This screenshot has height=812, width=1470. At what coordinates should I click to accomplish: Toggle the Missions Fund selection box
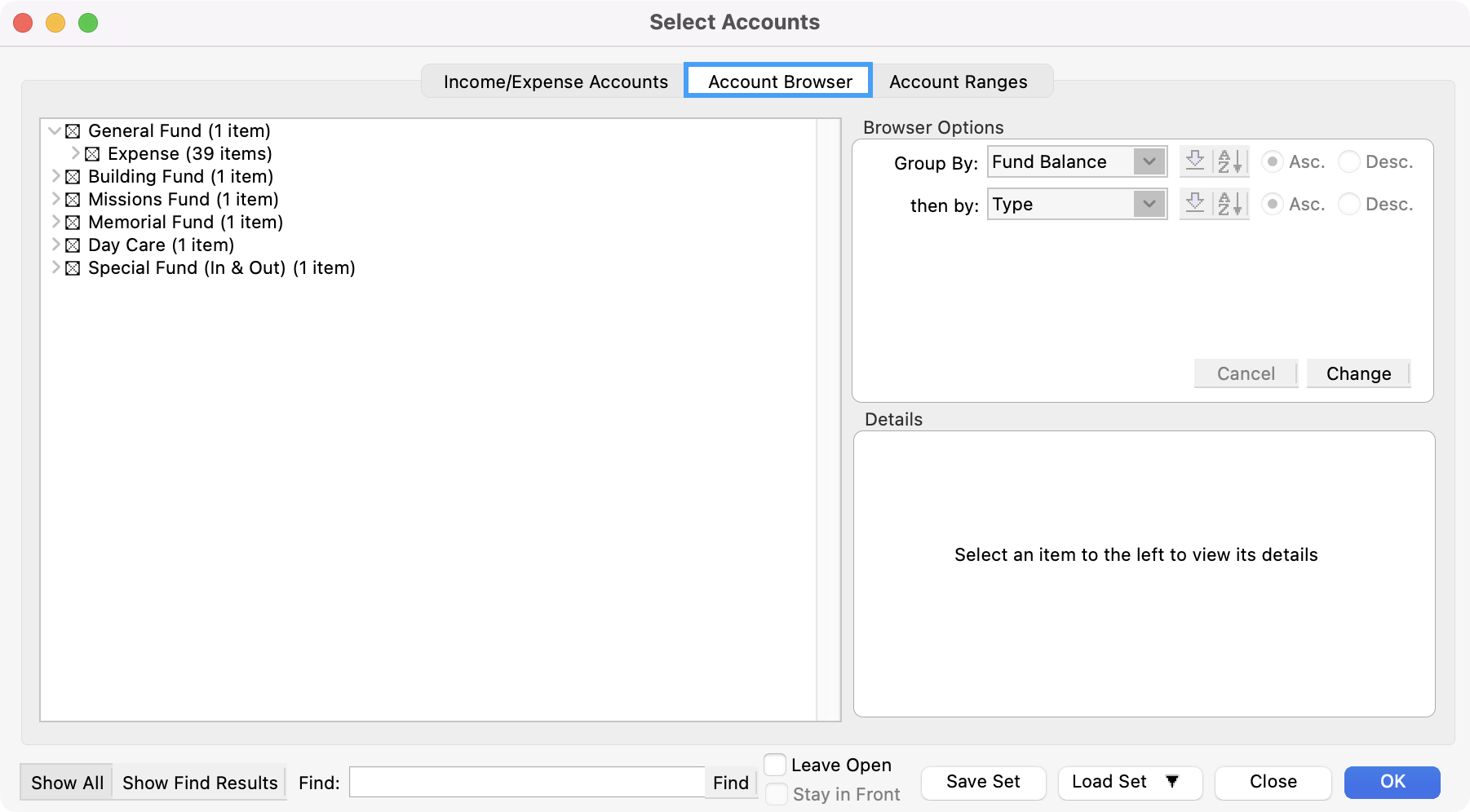(x=73, y=200)
